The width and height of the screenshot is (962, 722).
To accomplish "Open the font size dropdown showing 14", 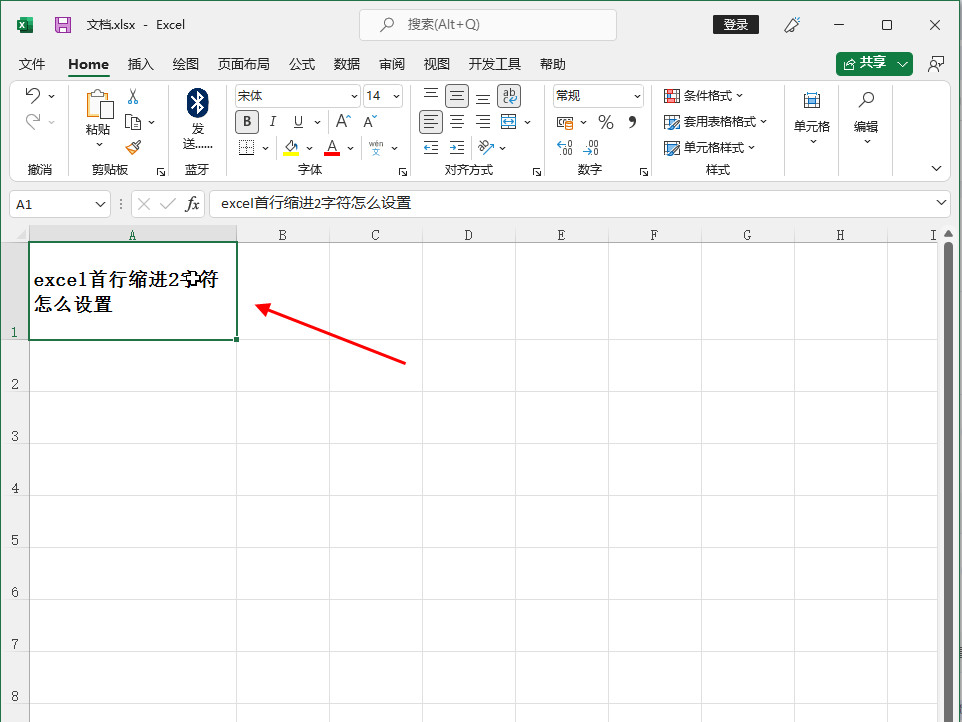I will (396, 96).
